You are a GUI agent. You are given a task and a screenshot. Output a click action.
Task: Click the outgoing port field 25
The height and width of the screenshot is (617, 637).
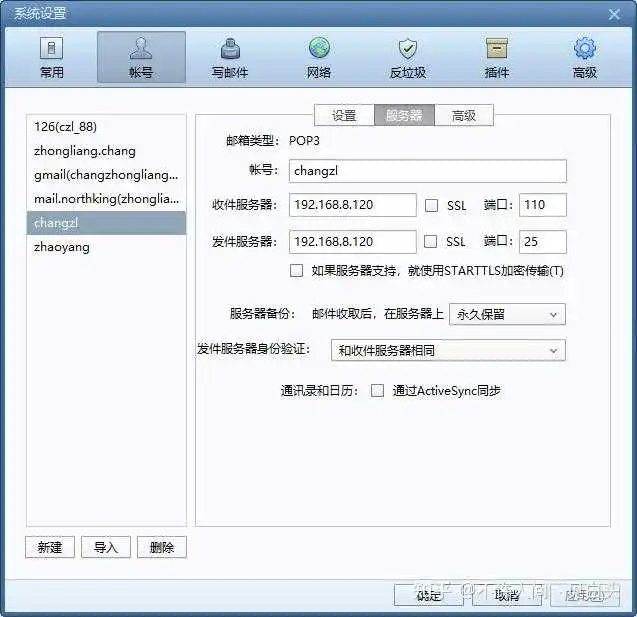543,242
